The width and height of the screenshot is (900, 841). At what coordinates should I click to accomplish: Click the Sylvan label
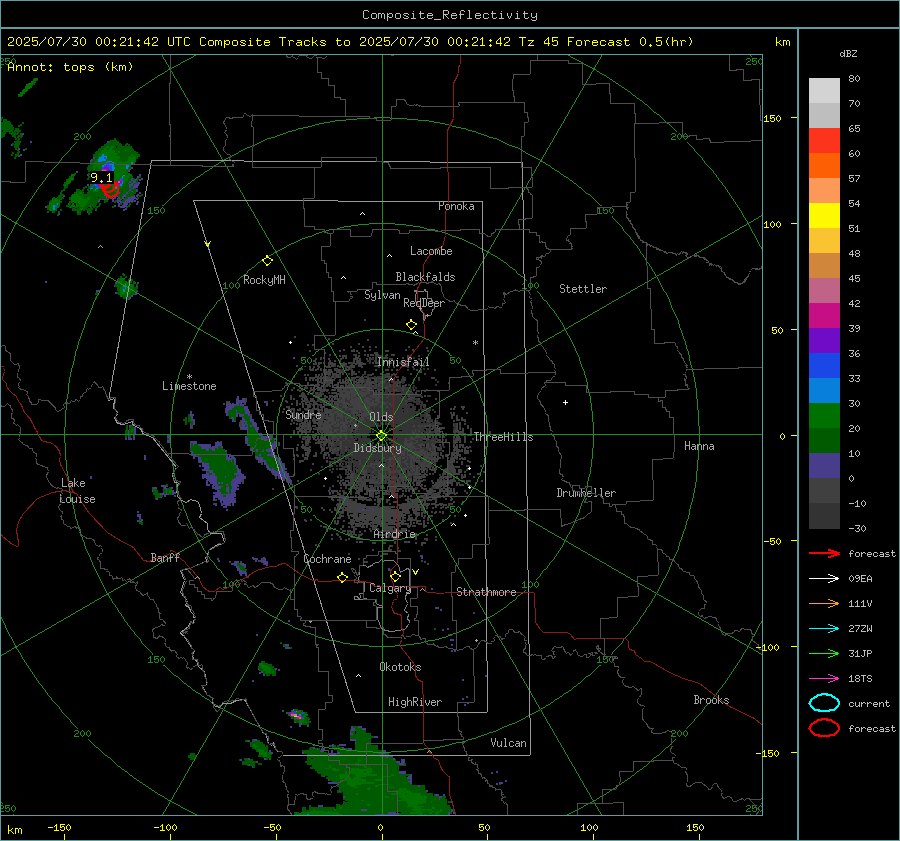[382, 295]
